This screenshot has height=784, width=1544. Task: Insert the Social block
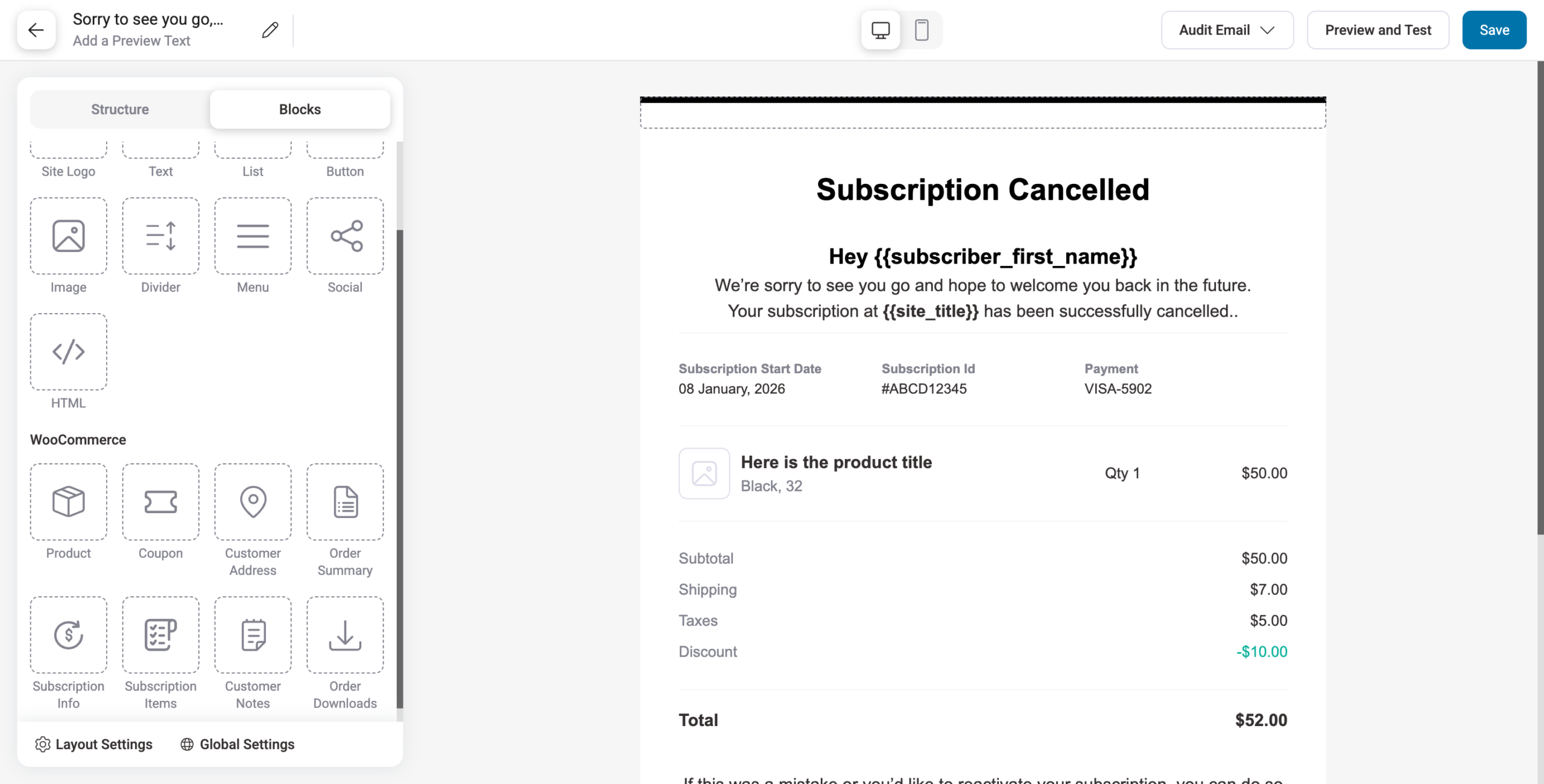coord(344,236)
